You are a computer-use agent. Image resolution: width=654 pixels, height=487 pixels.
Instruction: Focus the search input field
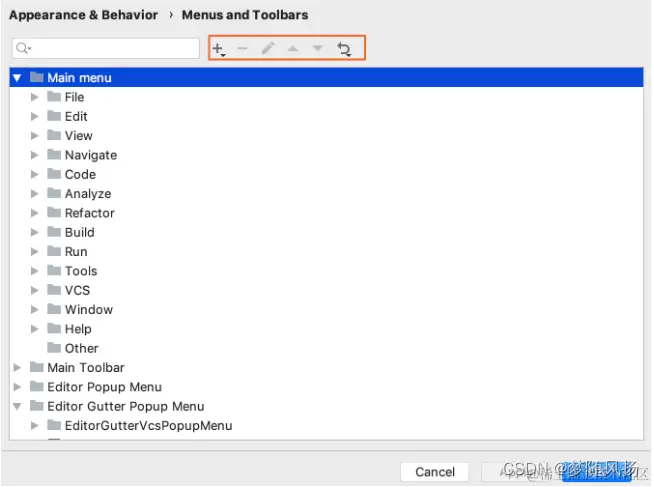click(106, 48)
